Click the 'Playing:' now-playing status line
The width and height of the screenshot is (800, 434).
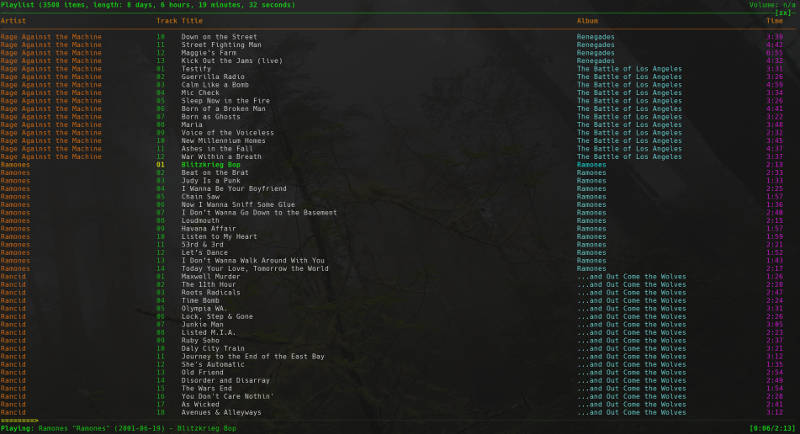click(120, 428)
